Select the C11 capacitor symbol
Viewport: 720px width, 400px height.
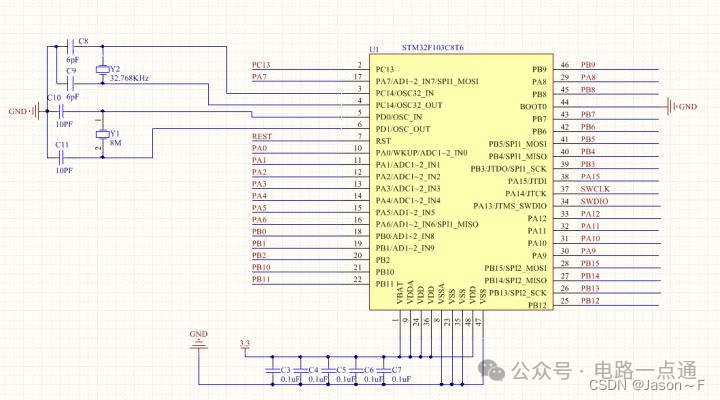(61, 158)
